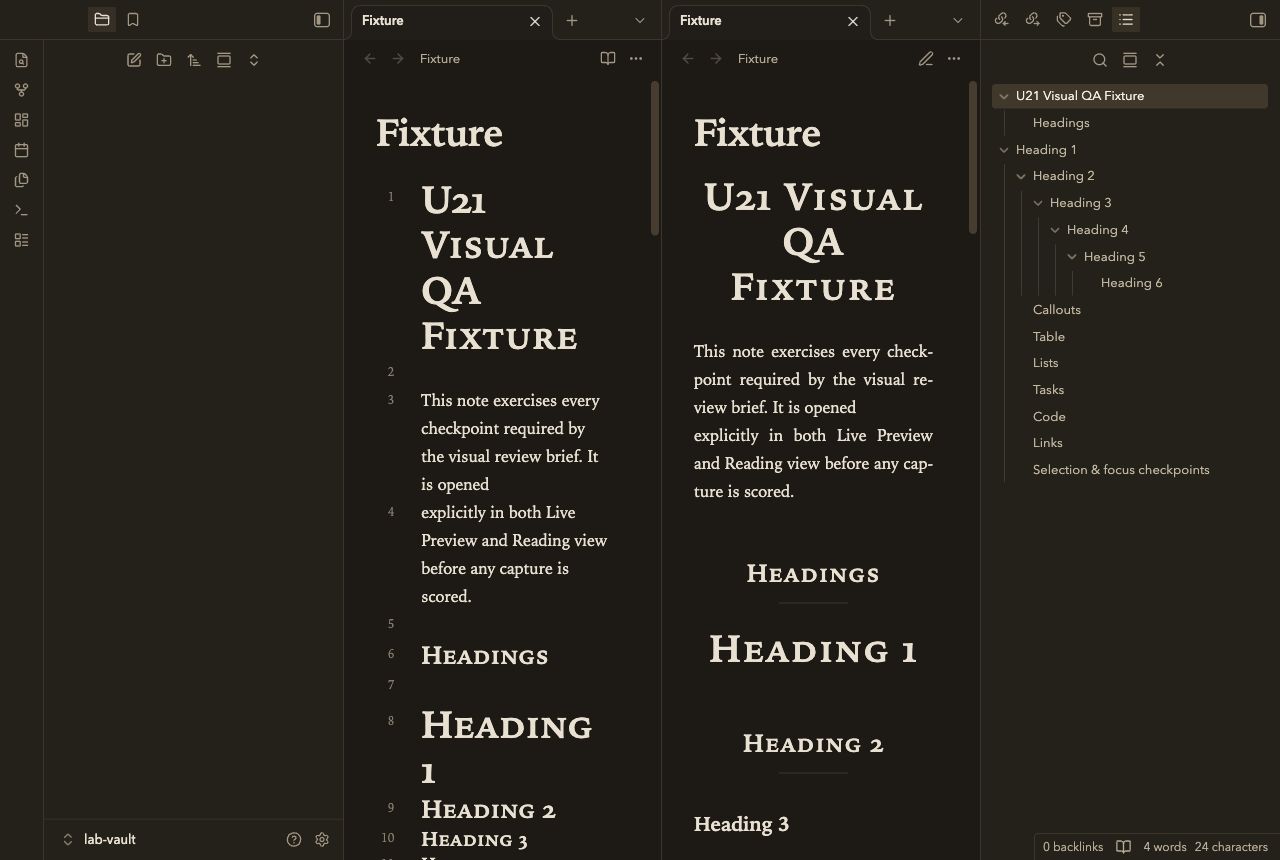Insert template using the ribbon copy icon
Viewport: 1280px width, 860px height.
(x=21, y=180)
